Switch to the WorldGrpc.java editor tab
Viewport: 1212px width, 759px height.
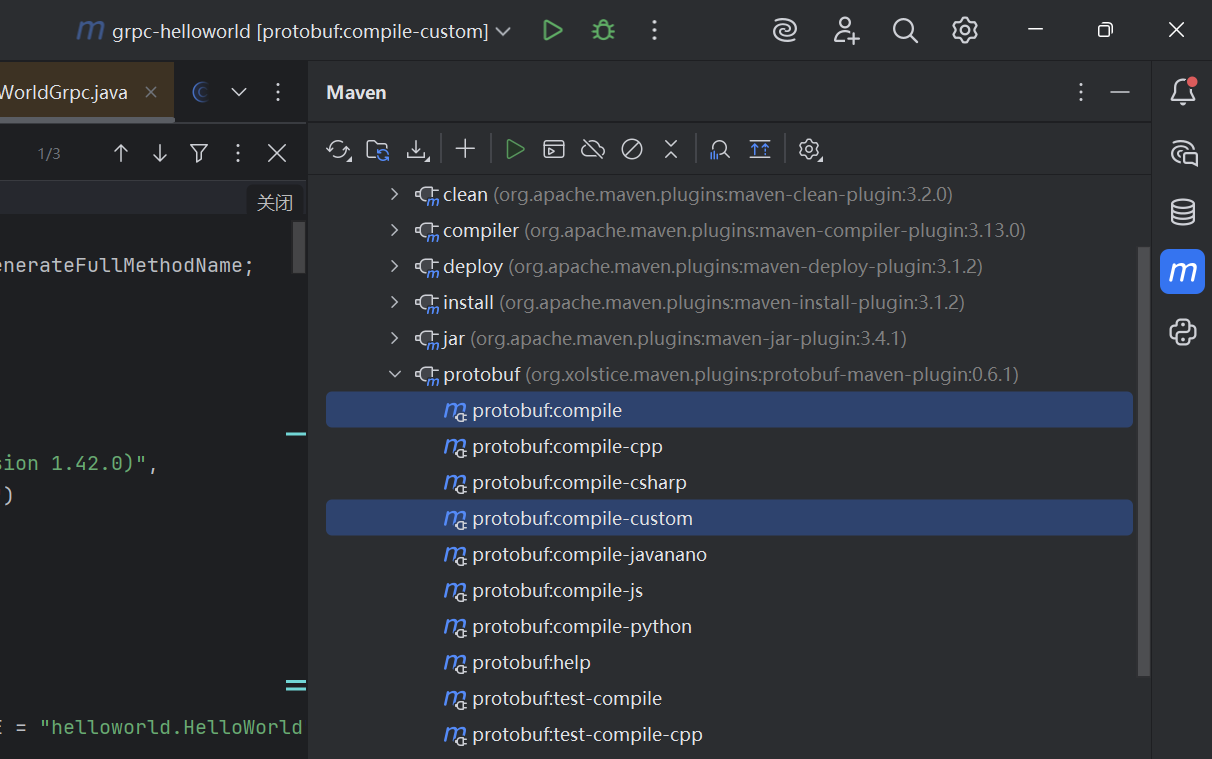pyautogui.click(x=60, y=91)
